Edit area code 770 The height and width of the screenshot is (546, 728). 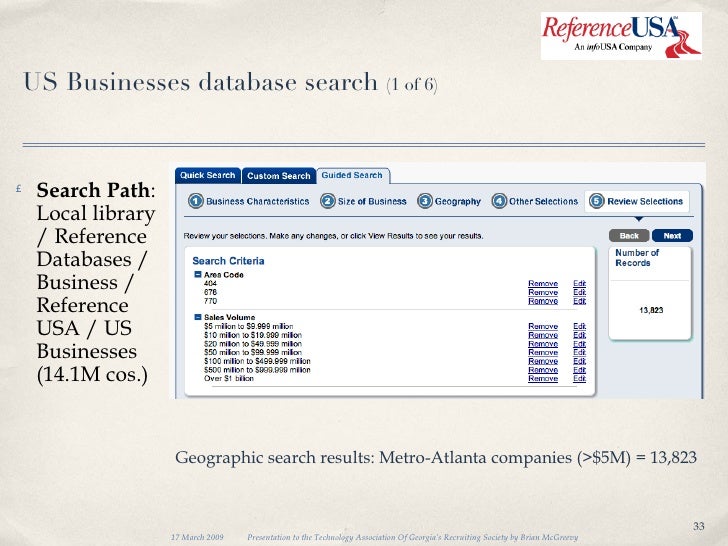579,301
